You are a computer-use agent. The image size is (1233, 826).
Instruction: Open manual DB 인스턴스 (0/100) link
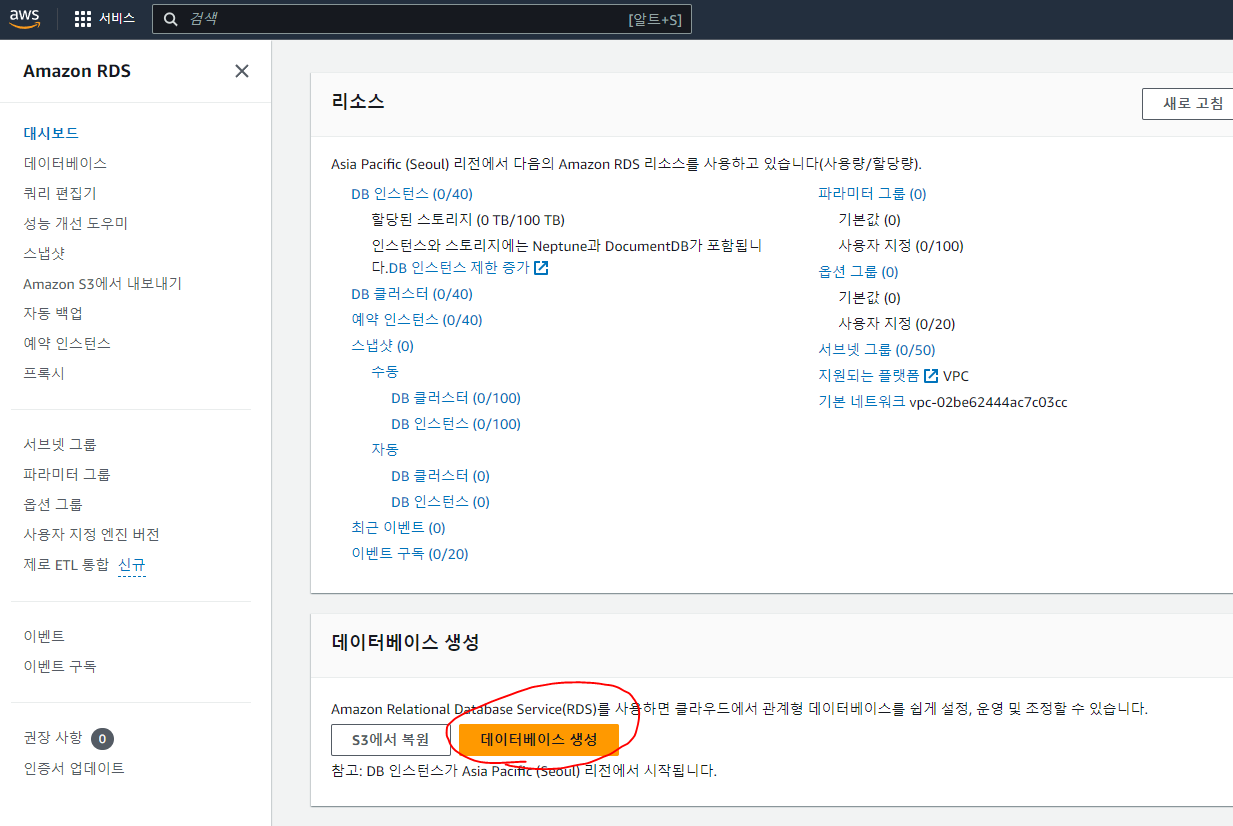click(x=456, y=424)
